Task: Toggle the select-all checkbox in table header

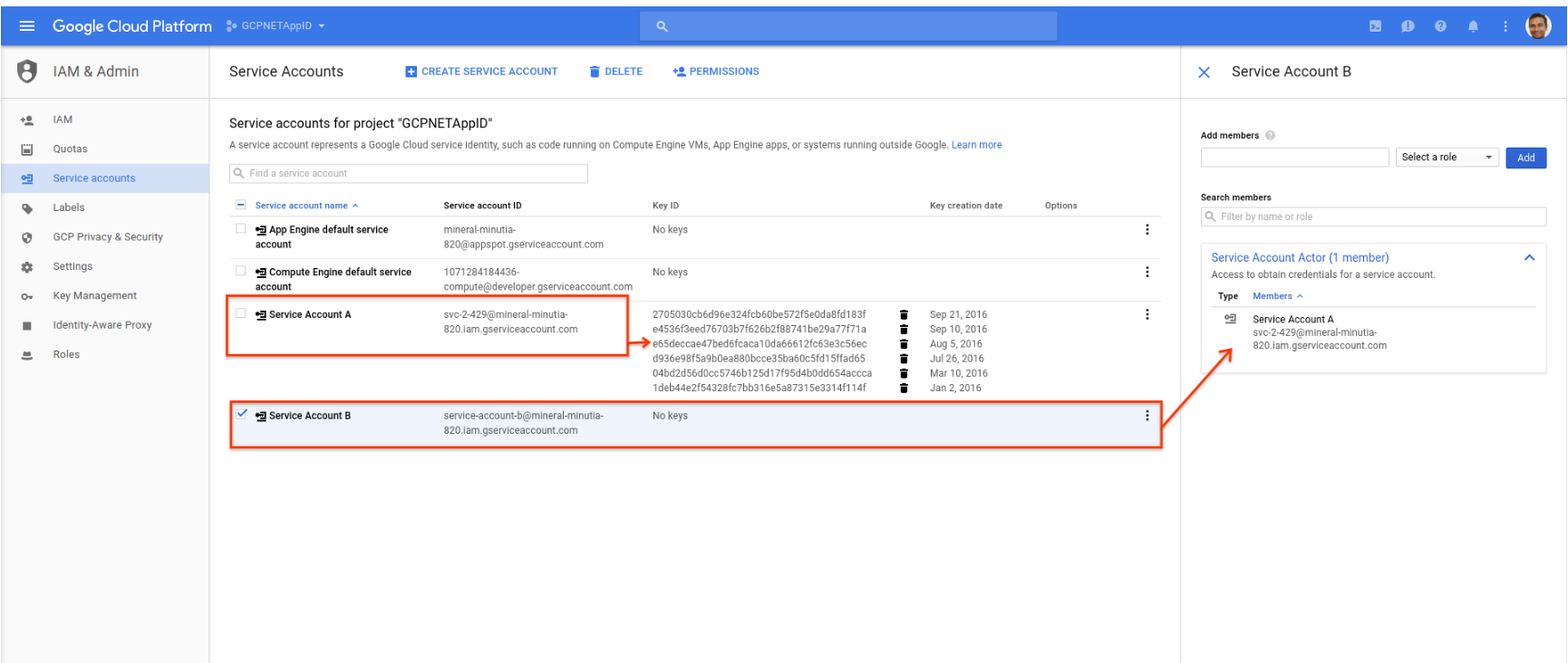Action: click(240, 205)
